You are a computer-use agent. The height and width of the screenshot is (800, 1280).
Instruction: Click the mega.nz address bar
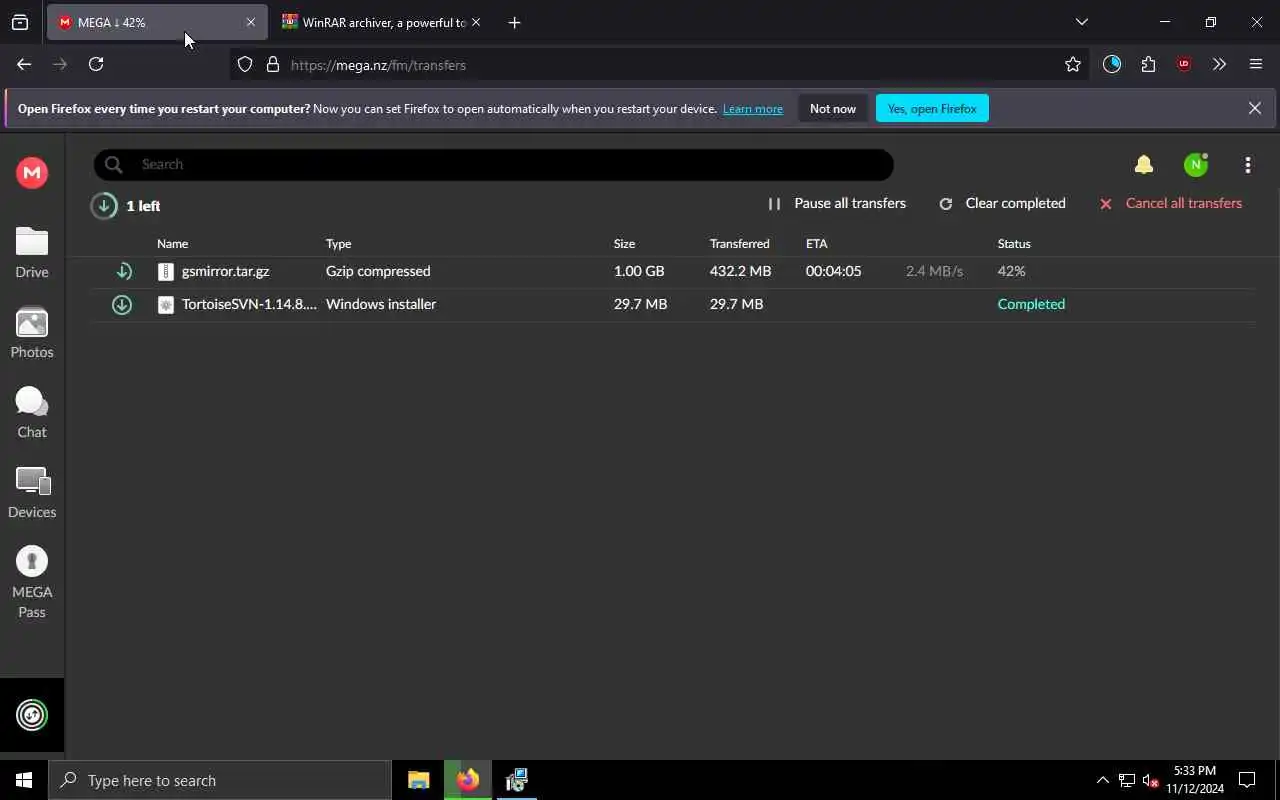pyautogui.click(x=660, y=65)
